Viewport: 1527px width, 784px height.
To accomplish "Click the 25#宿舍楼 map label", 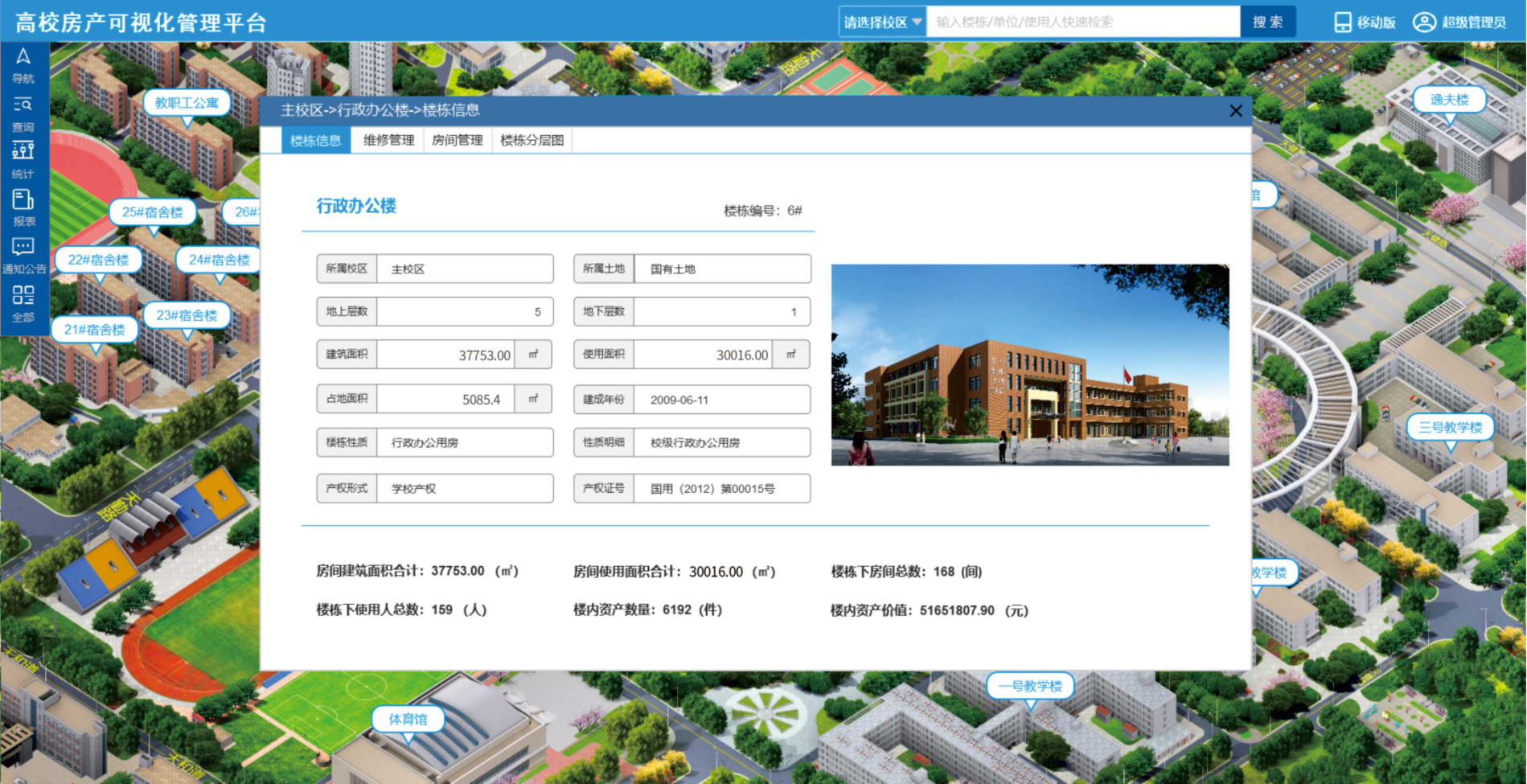I will pos(153,212).
